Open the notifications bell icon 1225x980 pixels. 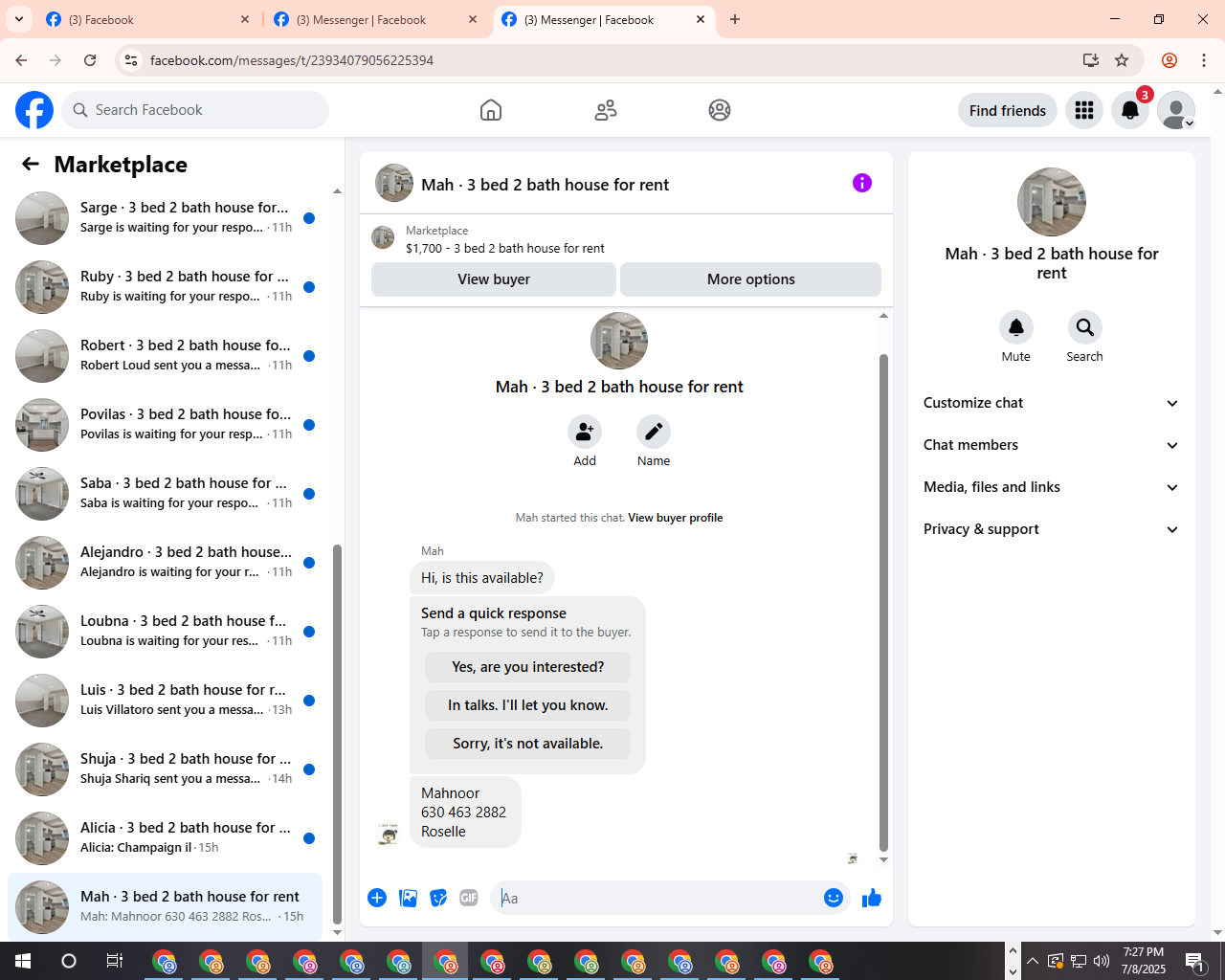[x=1130, y=110]
